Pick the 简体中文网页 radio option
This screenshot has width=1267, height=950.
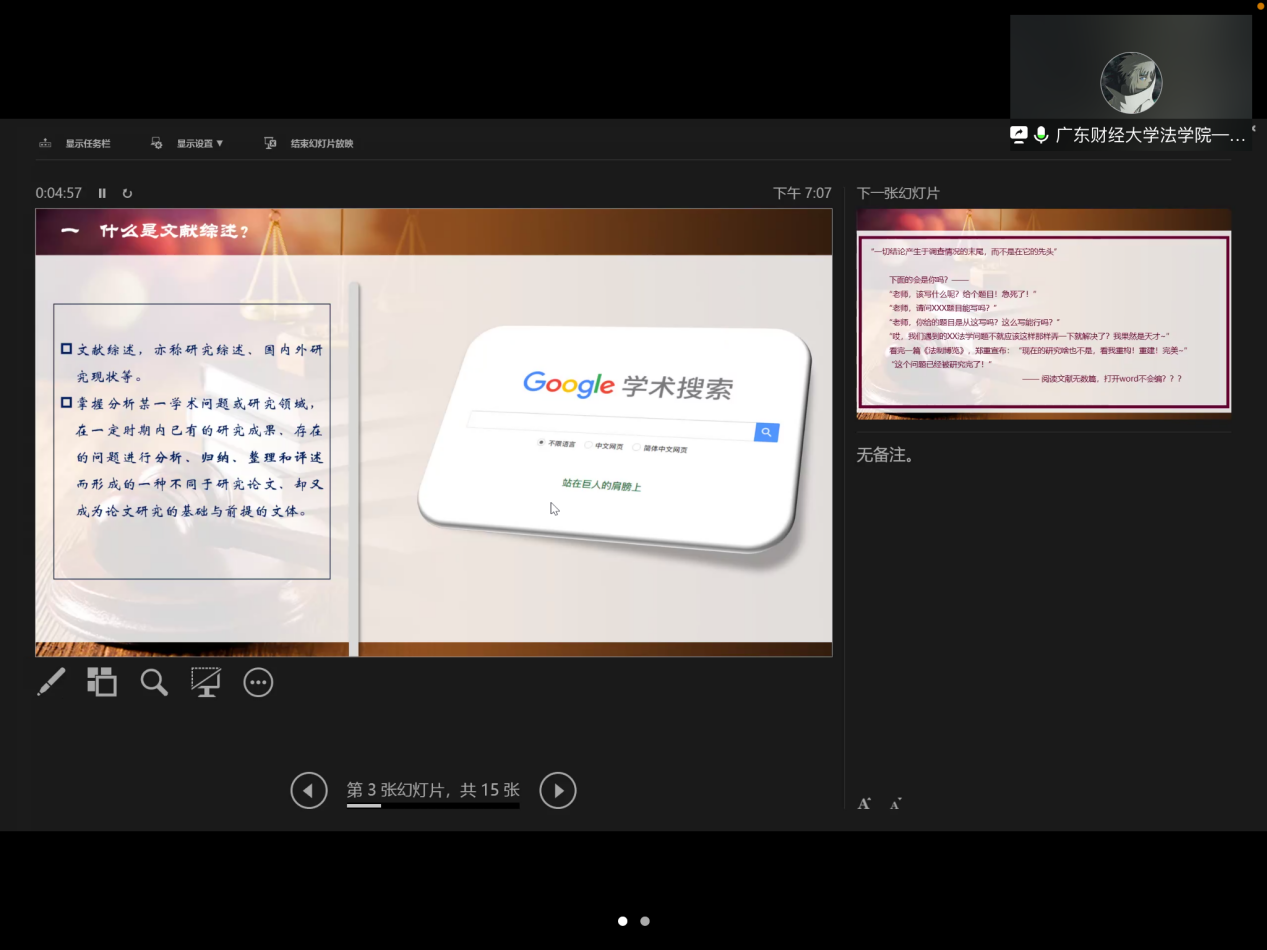tap(636, 448)
